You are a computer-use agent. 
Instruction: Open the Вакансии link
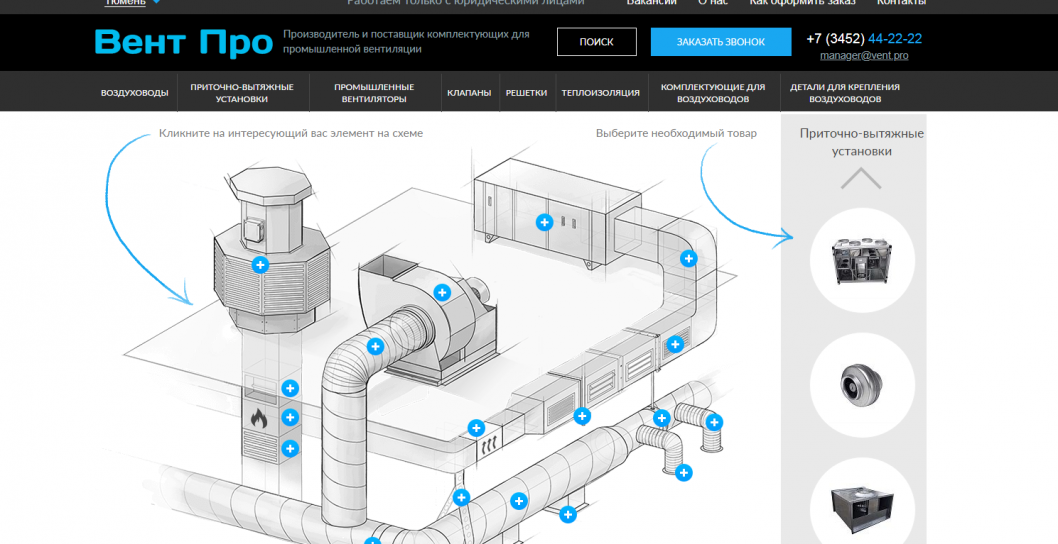(x=652, y=3)
